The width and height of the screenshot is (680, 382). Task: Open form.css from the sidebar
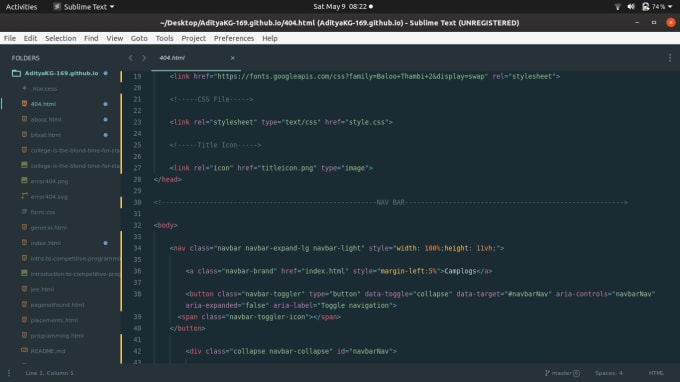point(42,212)
